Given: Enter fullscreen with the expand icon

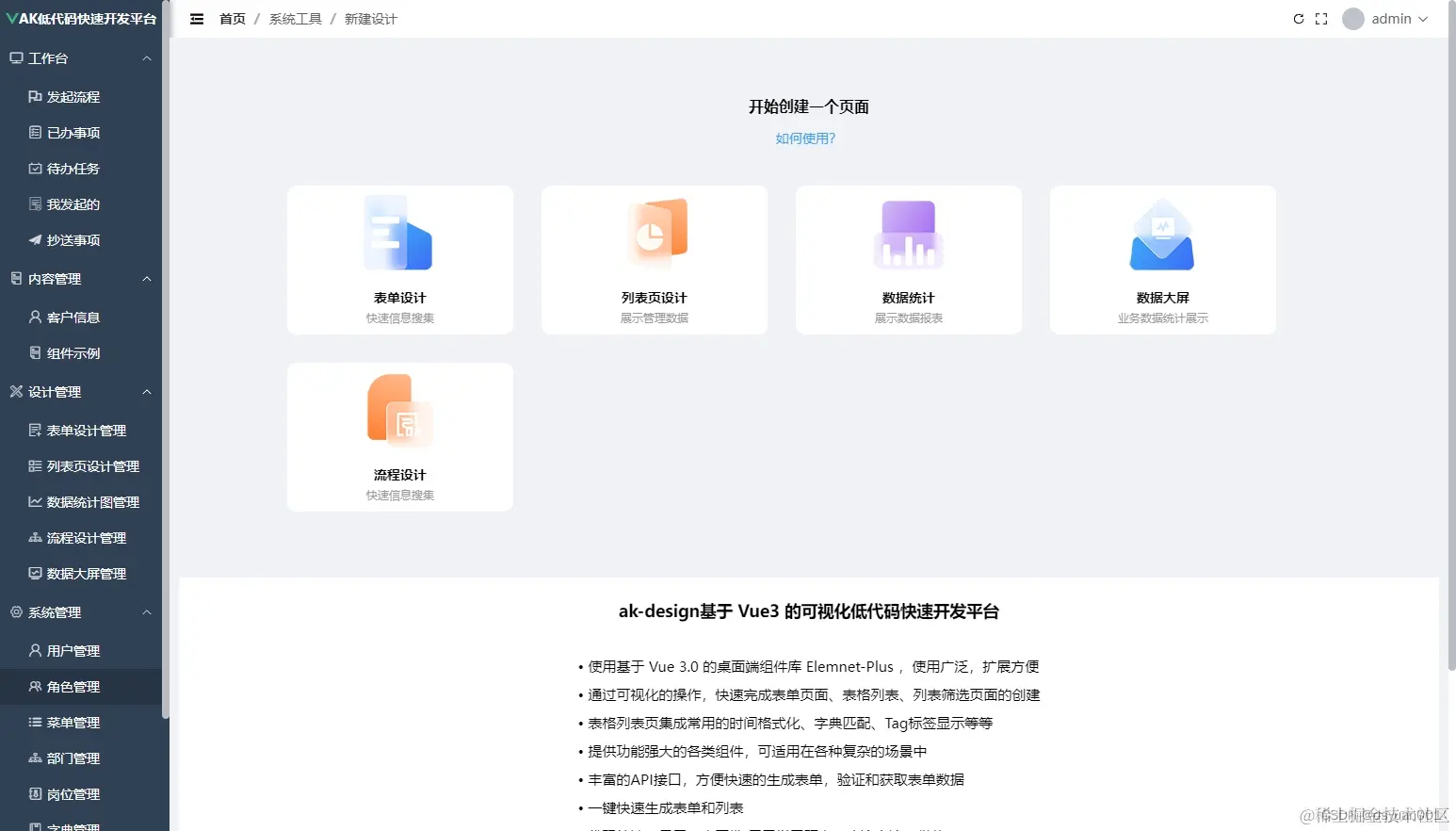Looking at the screenshot, I should click(1320, 18).
